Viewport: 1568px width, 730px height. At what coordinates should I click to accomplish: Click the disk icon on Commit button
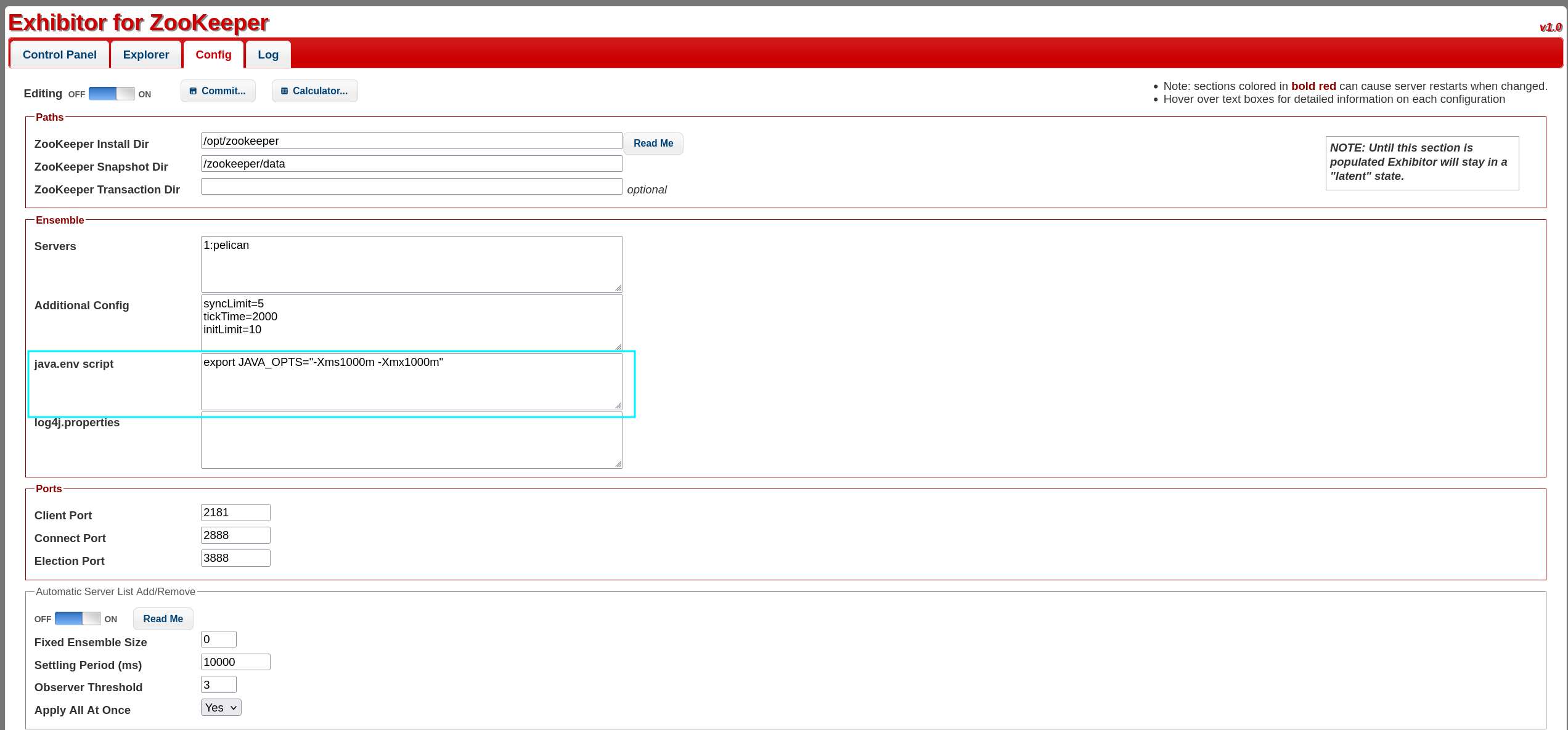(193, 91)
